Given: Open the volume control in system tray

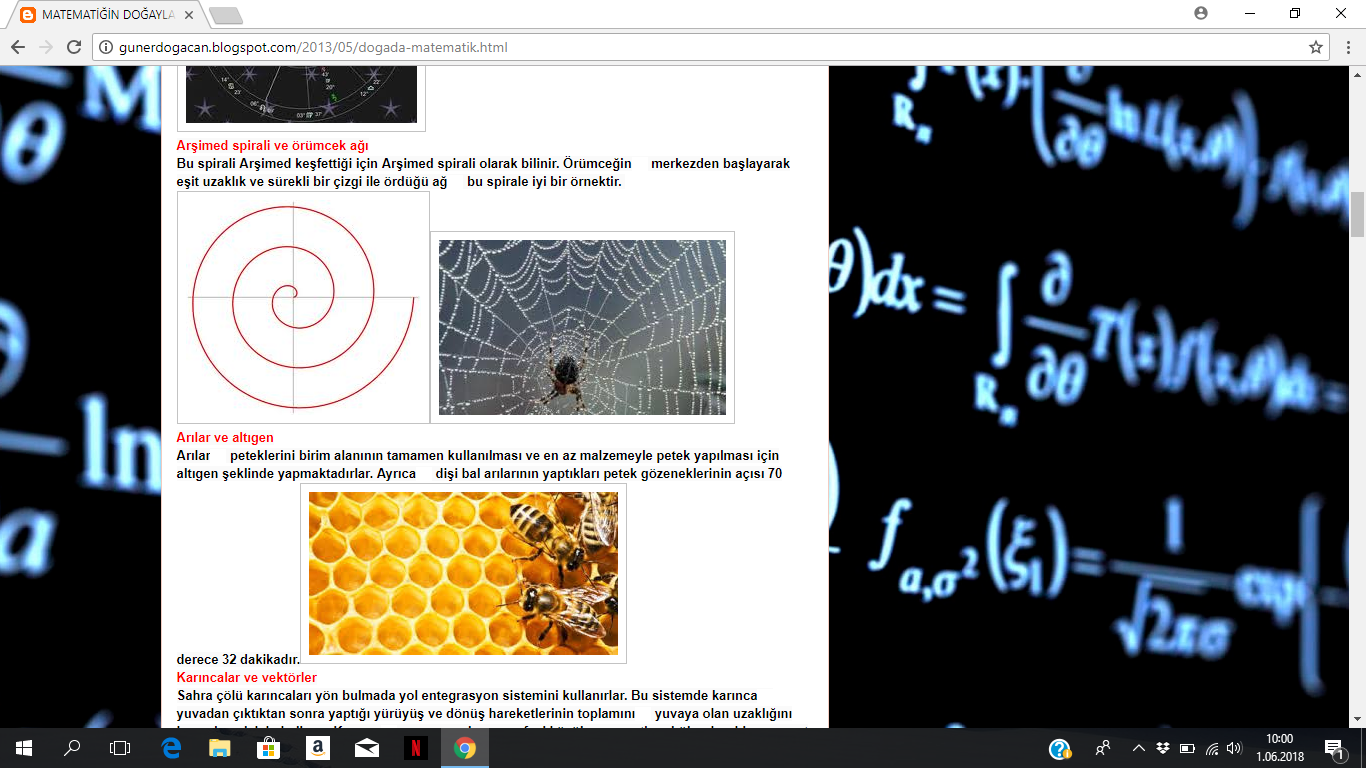Looking at the screenshot, I should tap(1234, 748).
